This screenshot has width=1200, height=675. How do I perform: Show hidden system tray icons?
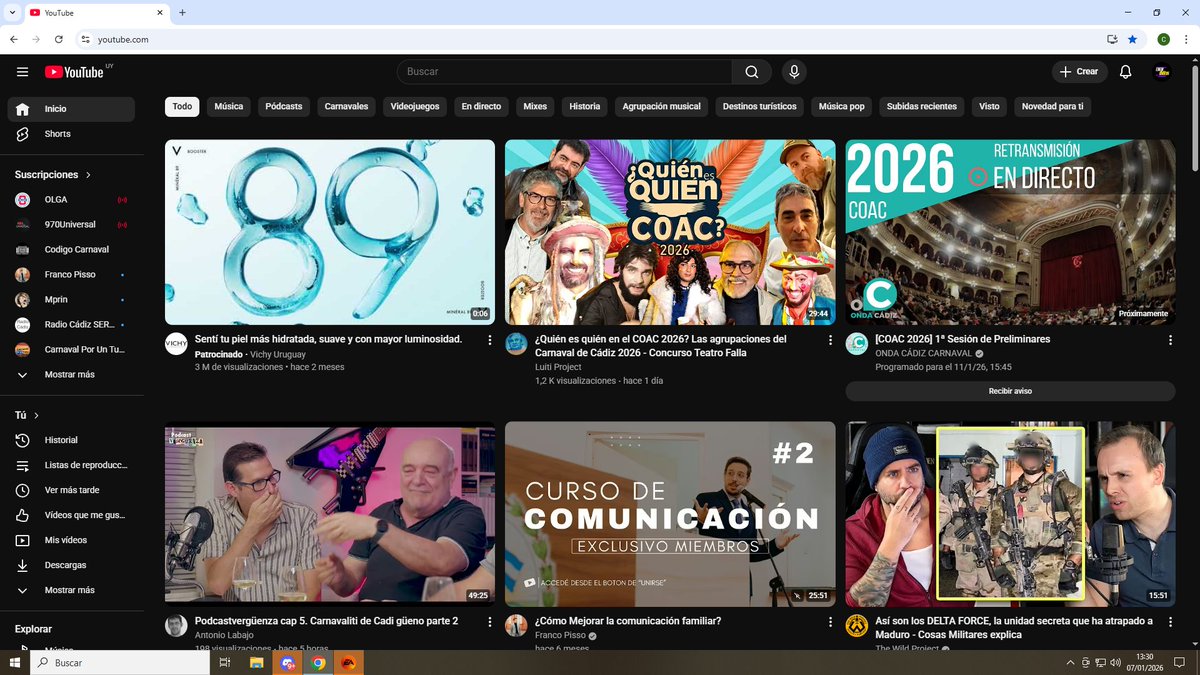pyautogui.click(x=1071, y=662)
